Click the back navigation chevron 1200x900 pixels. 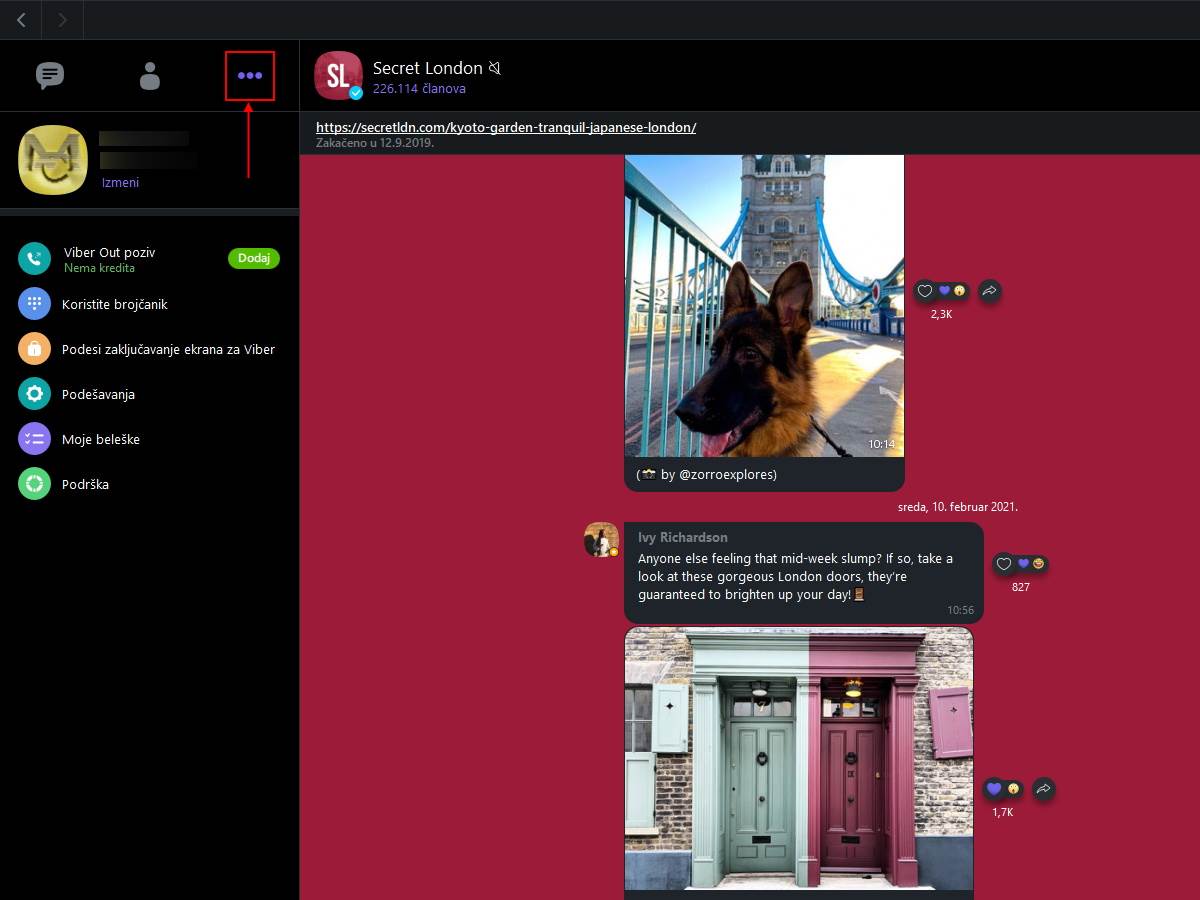pyautogui.click(x=20, y=19)
